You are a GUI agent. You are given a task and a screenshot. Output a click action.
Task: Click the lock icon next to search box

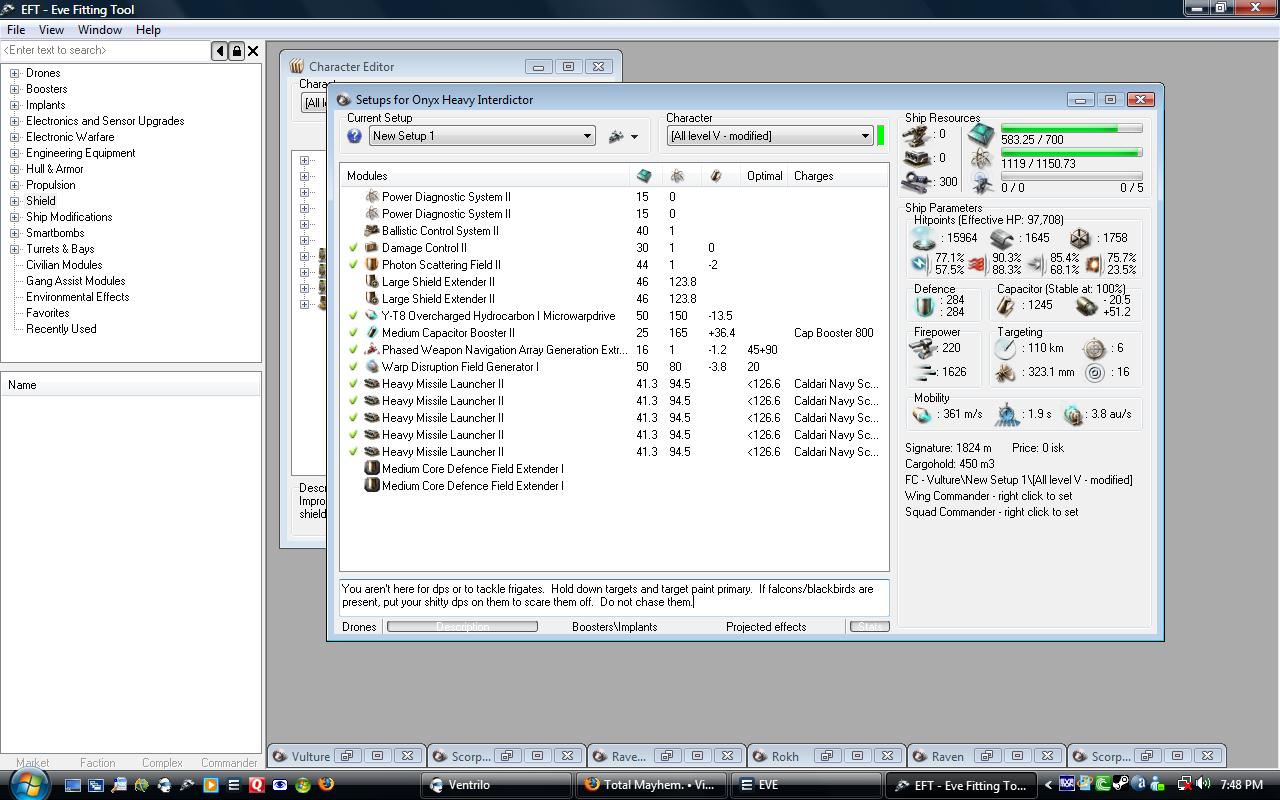point(237,51)
